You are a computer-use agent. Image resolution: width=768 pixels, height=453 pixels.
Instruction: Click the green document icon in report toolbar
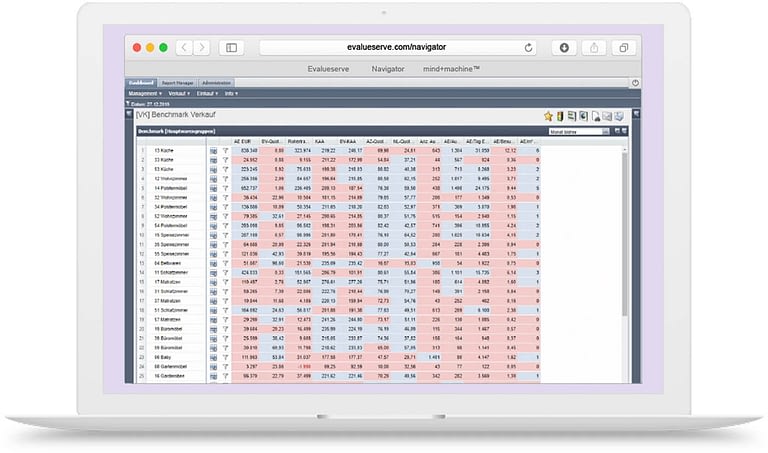[572, 116]
